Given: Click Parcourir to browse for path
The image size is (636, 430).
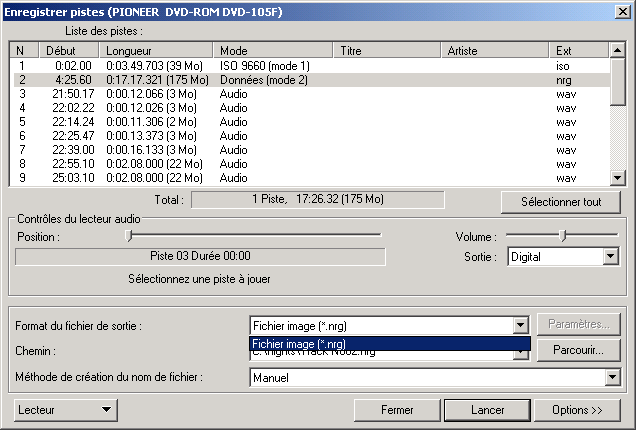Looking at the screenshot, I should click(x=578, y=351).
